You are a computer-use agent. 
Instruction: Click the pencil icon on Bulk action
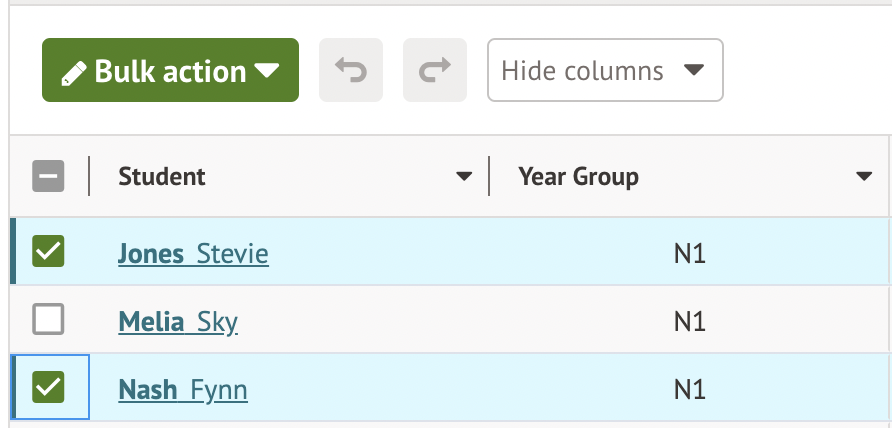(x=73, y=73)
